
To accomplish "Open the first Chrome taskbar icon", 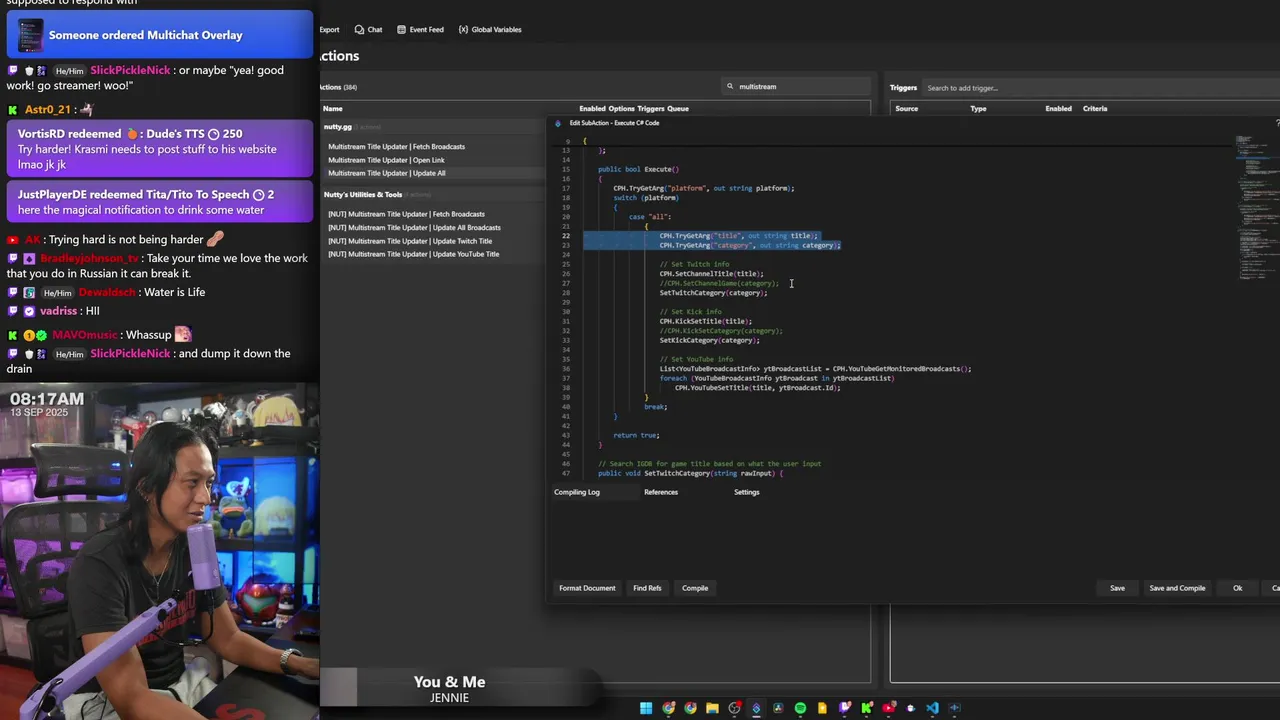I will coord(668,708).
